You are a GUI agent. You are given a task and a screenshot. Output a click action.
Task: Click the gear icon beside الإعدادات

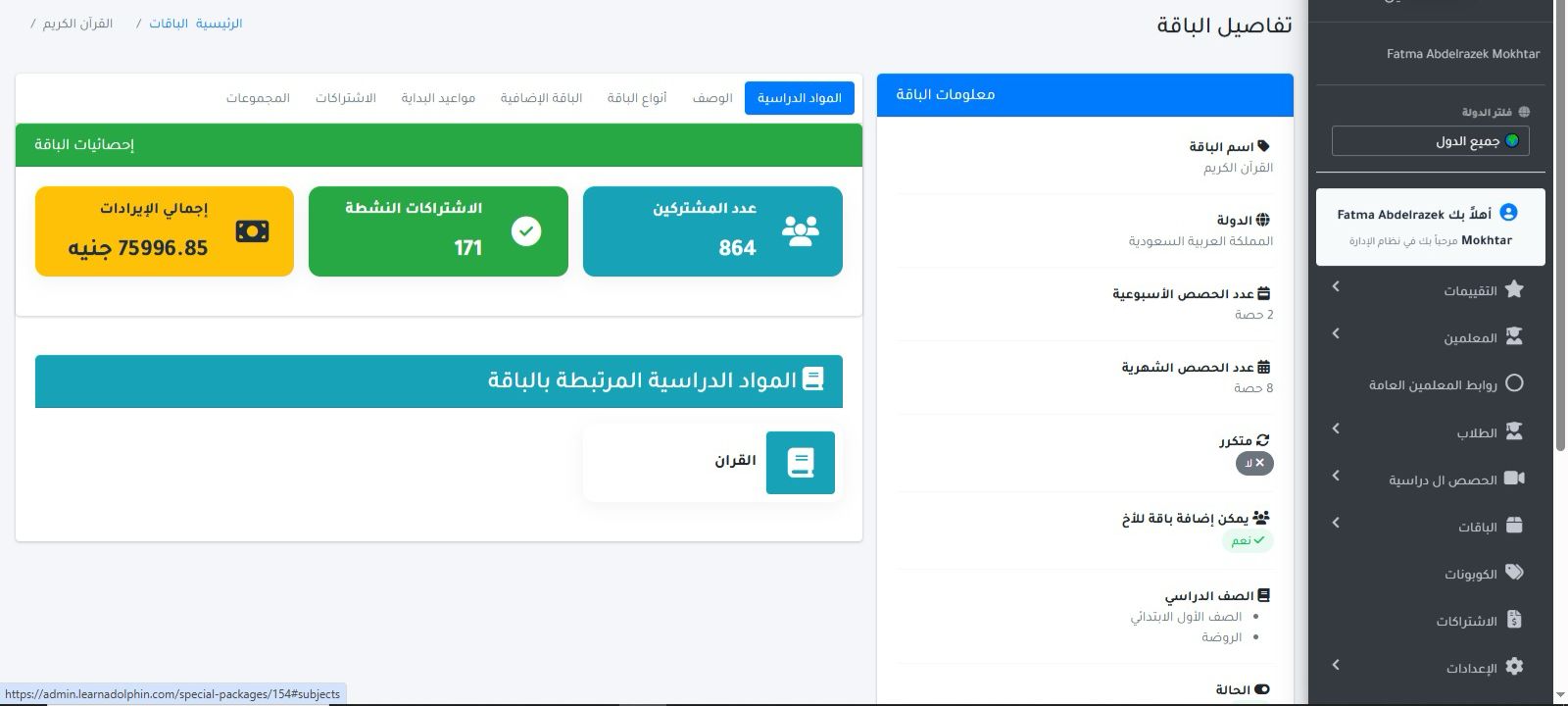pos(1514,667)
